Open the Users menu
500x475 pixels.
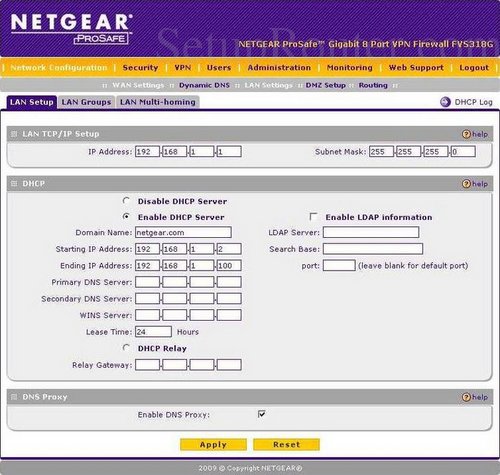219,68
